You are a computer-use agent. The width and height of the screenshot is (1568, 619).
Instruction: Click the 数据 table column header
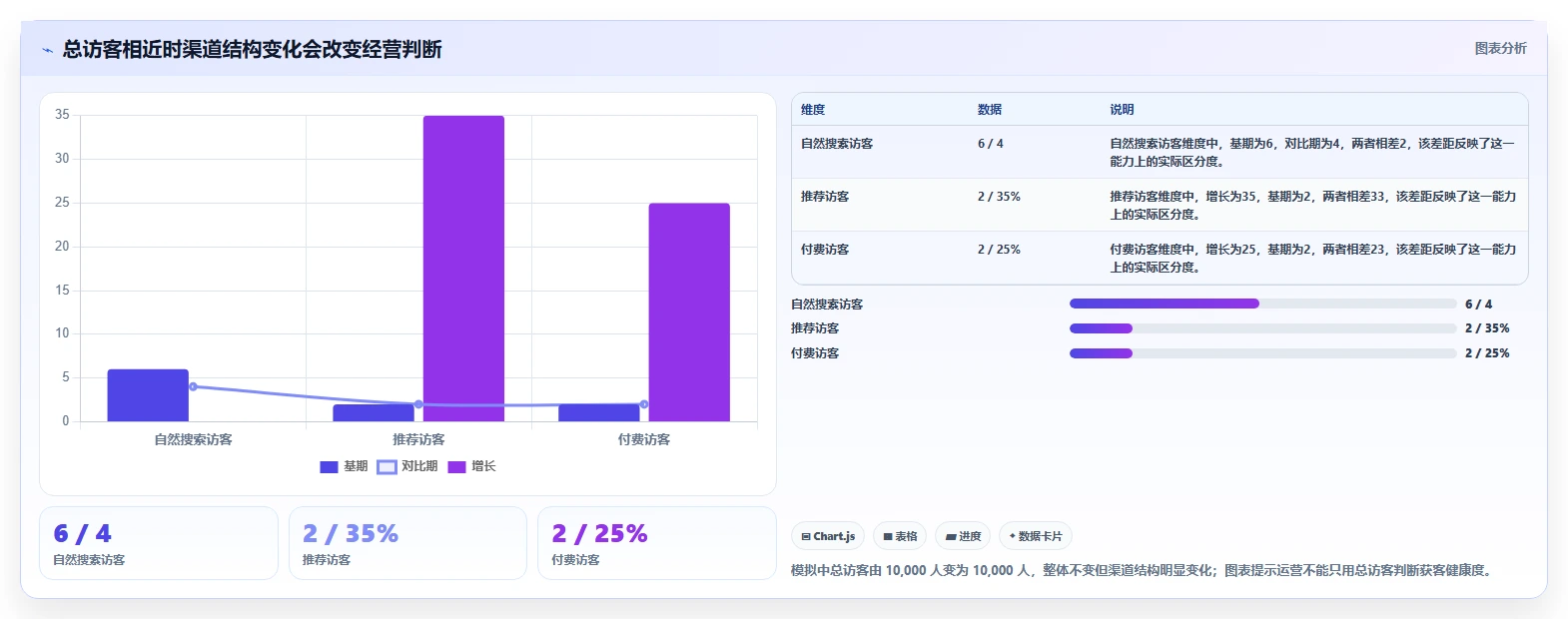coord(990,110)
